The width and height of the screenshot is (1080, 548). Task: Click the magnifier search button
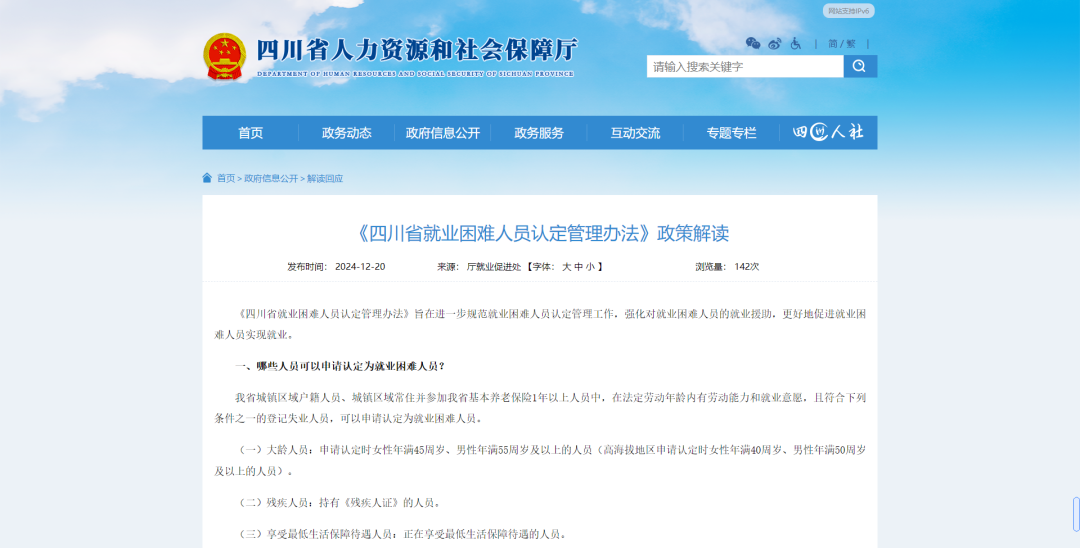click(860, 66)
